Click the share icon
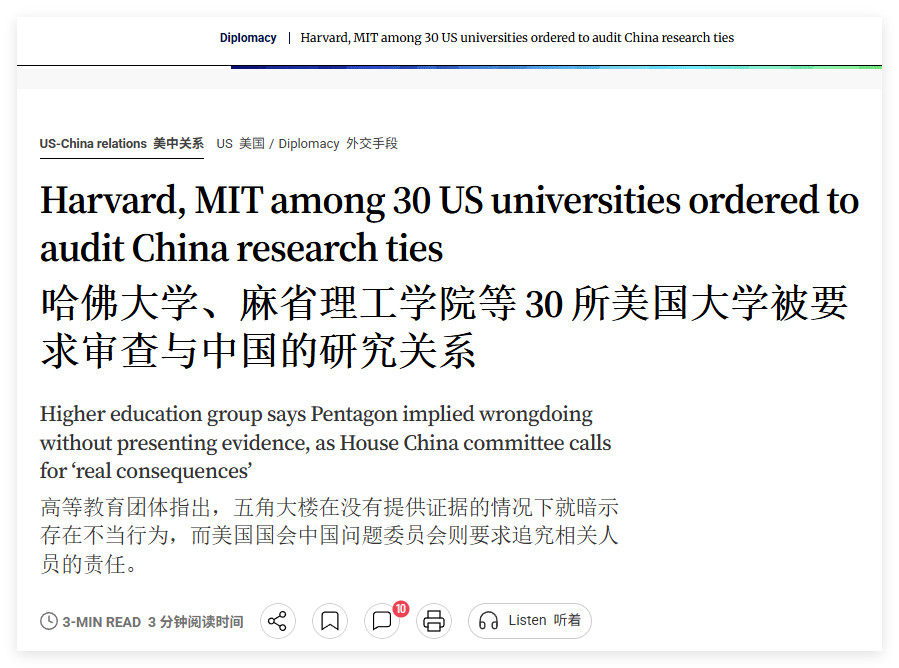 click(x=277, y=621)
